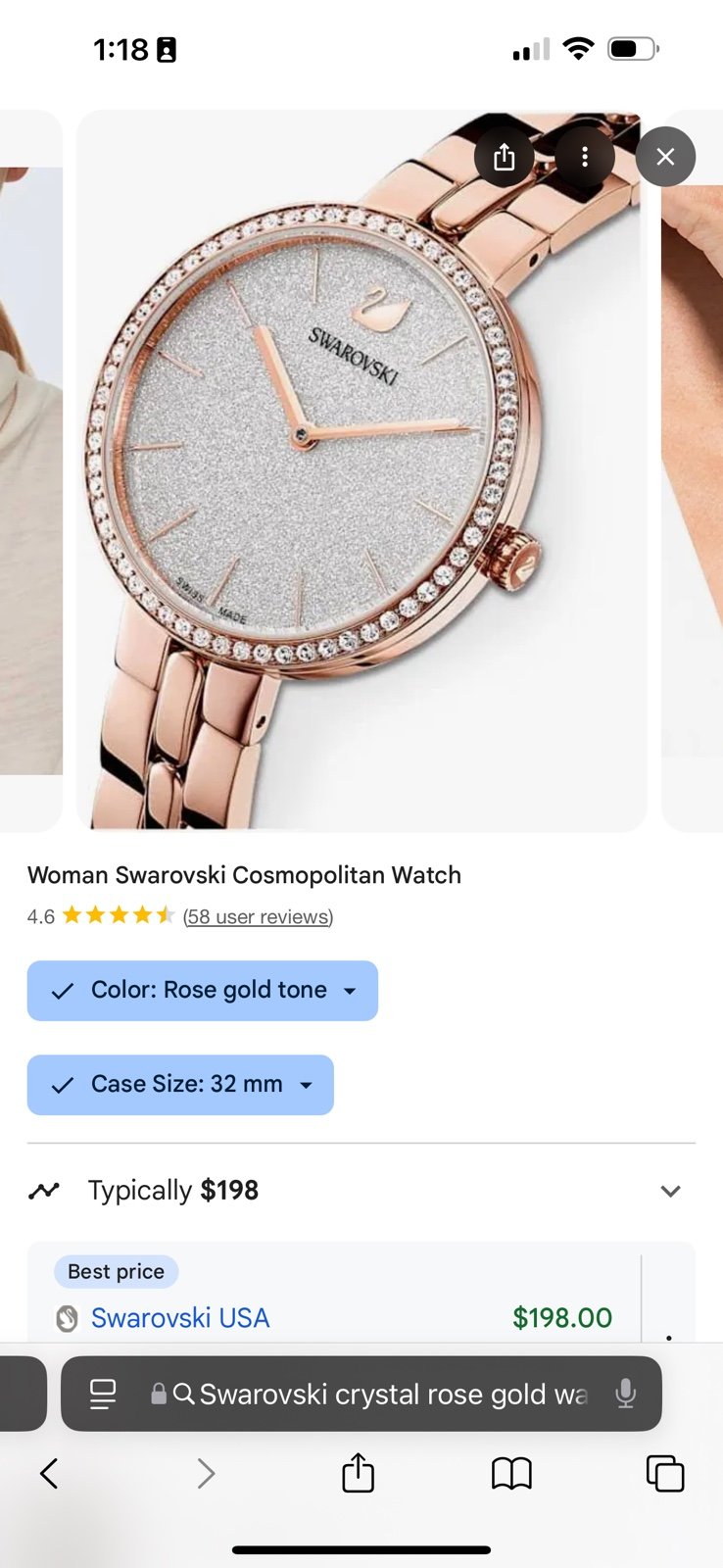
Task: Expand the Typically $198 price section
Action: coord(361,1191)
